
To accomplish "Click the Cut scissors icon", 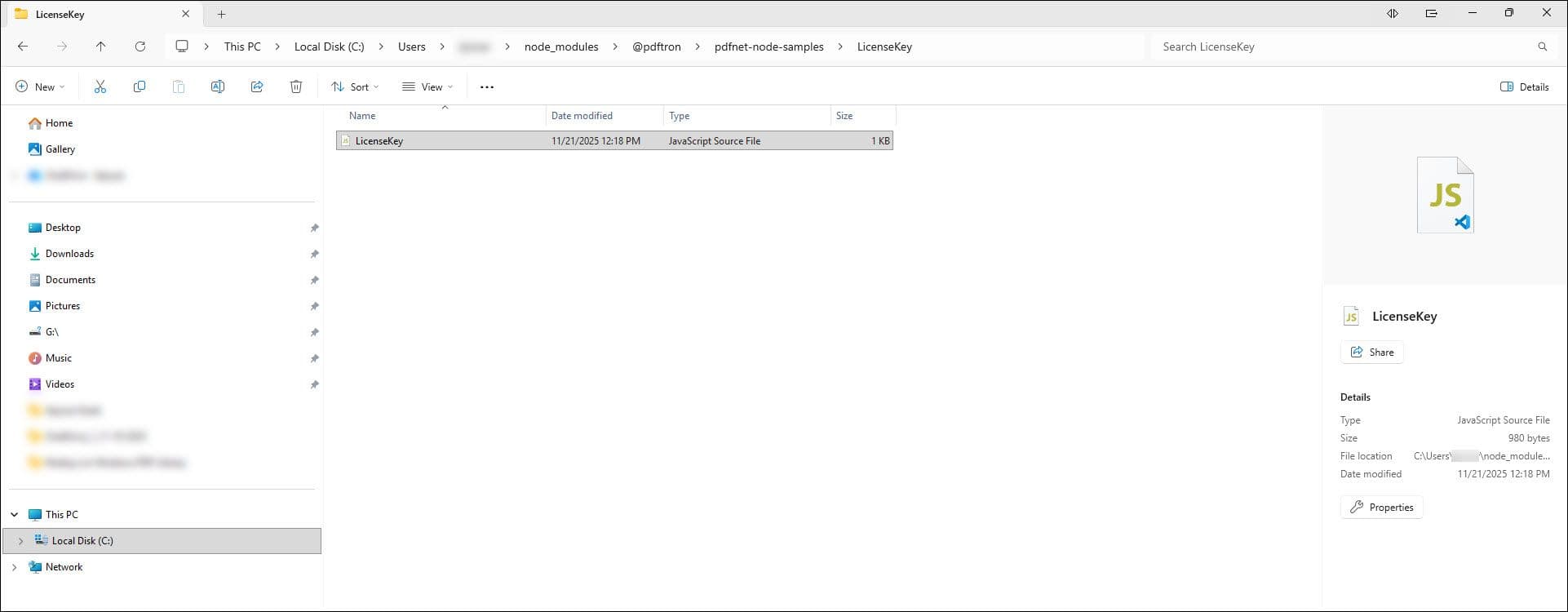I will pyautogui.click(x=100, y=86).
